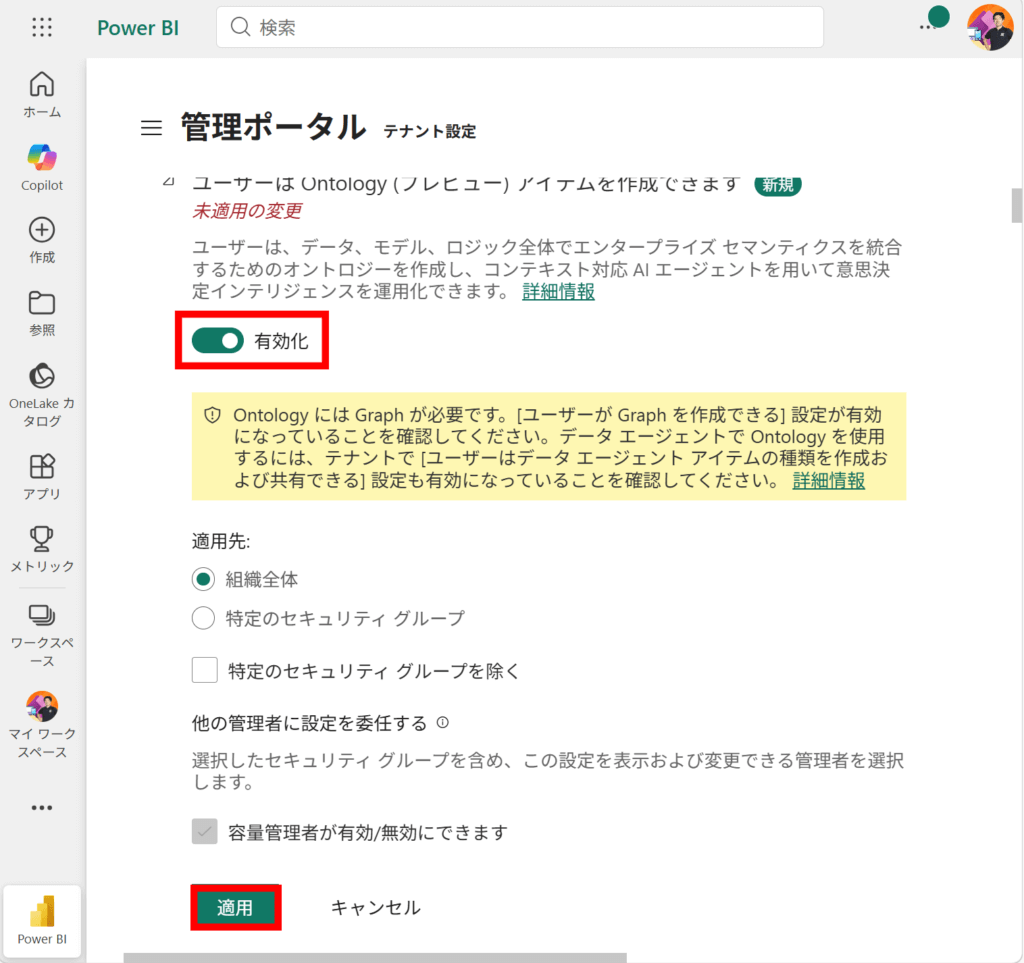
Task: Click the キャンセル button
Action: click(x=375, y=907)
